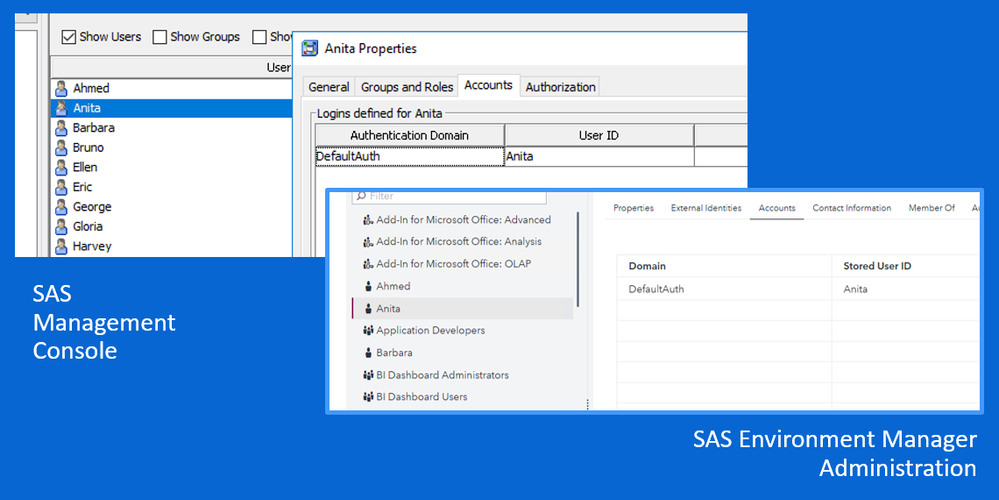
Task: Click role icon for Add-In for Microsoft Office: Advanced
Action: (x=368, y=220)
